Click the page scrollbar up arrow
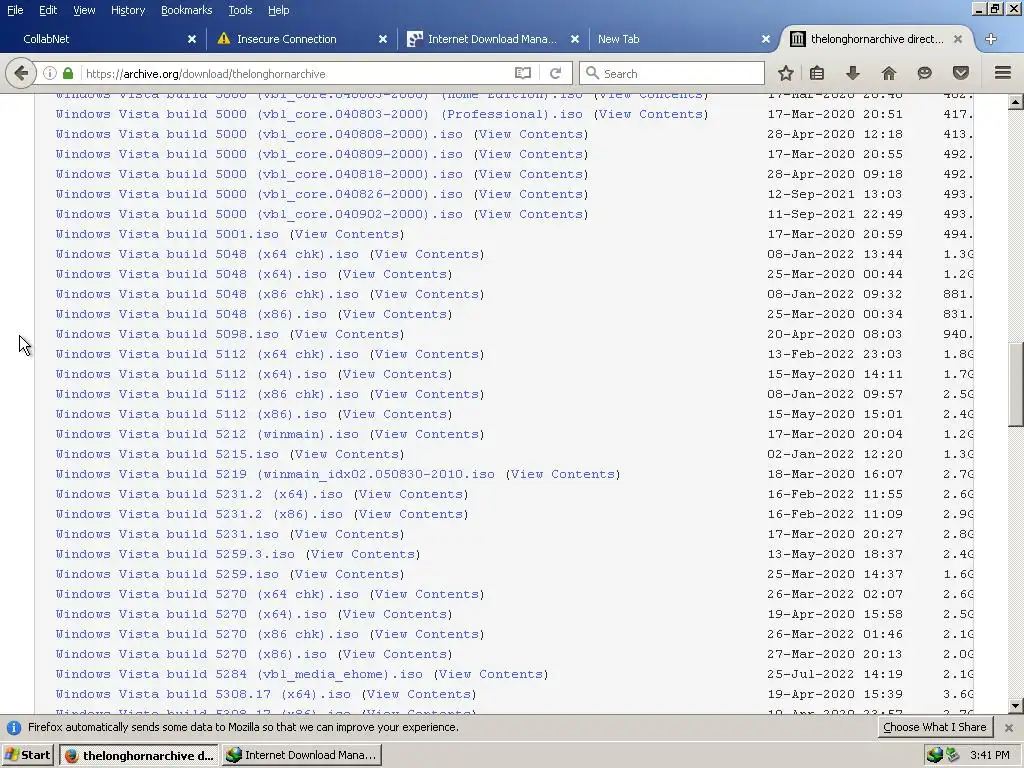This screenshot has width=1024, height=768. (x=1016, y=102)
